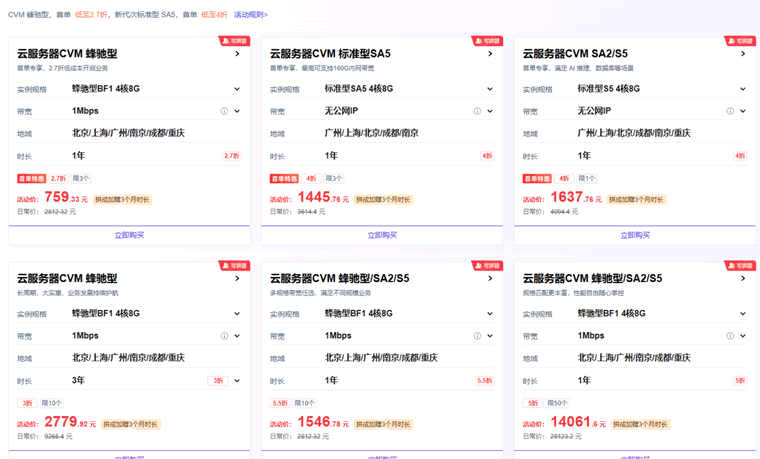Image resolution: width=760 pixels, height=459 pixels.
Task: Click 限10个 tag on 2779.92 元 card
Action: [x=51, y=403]
